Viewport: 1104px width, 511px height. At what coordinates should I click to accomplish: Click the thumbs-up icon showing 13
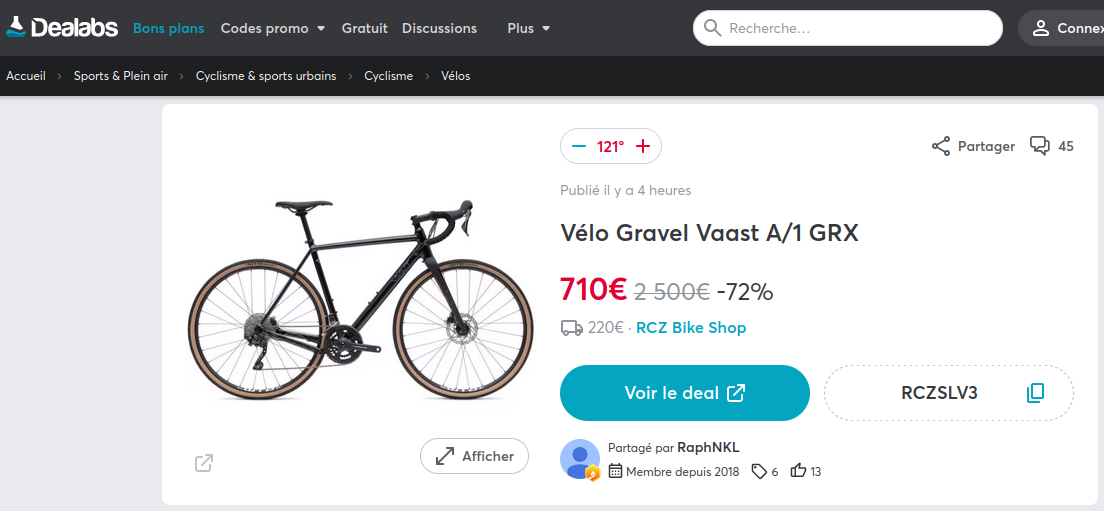pyautogui.click(x=798, y=471)
